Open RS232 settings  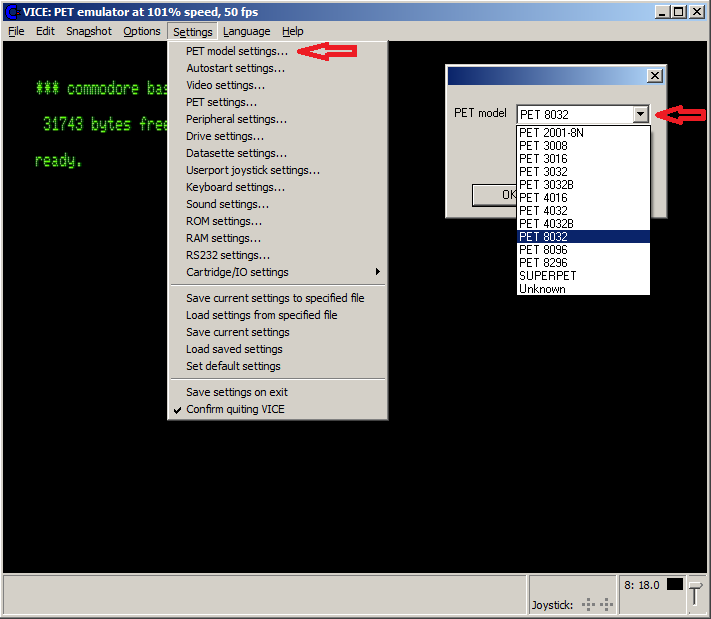278,255
